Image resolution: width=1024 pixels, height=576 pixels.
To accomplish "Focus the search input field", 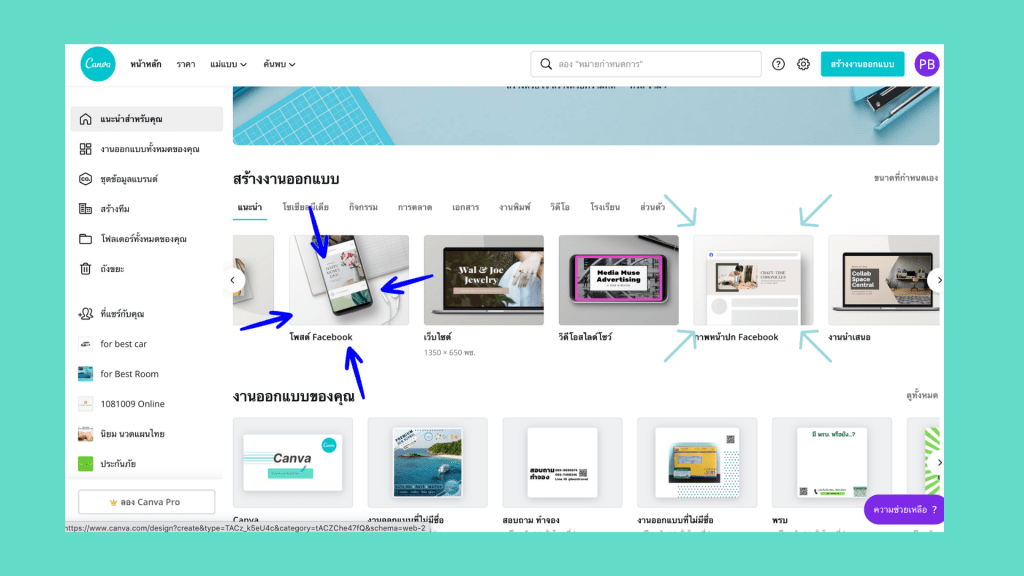I will click(x=650, y=64).
